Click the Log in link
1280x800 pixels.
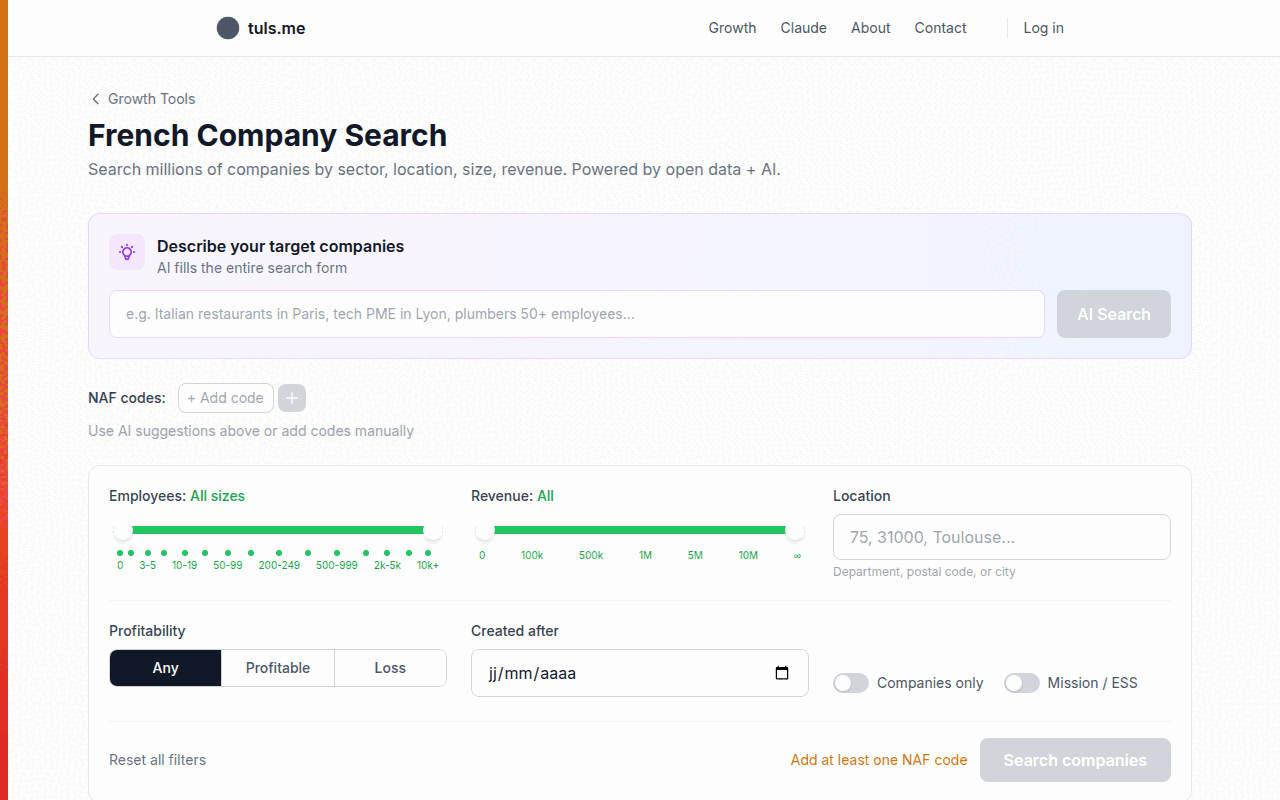[x=1043, y=28]
